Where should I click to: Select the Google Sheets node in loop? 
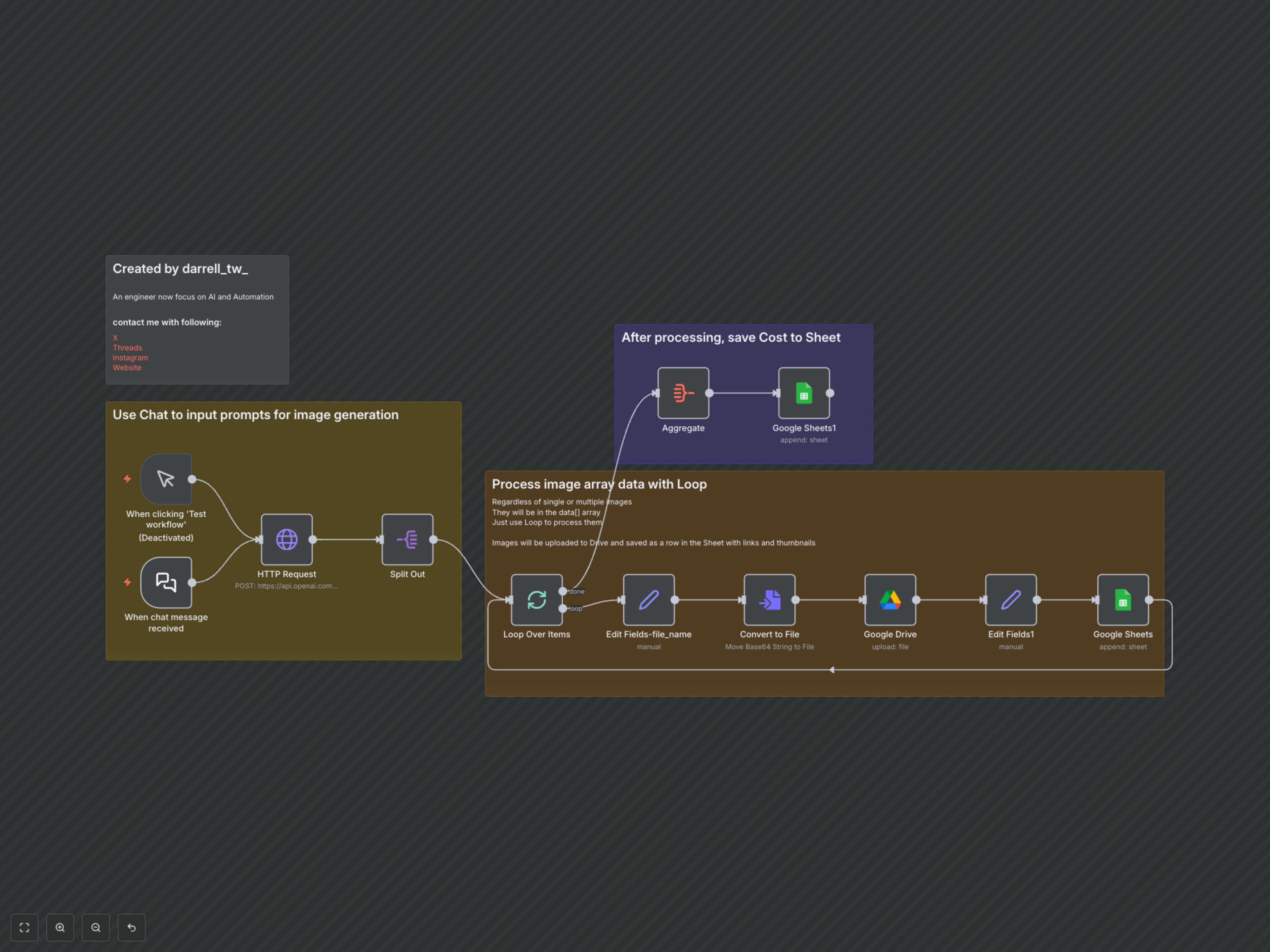point(1122,600)
